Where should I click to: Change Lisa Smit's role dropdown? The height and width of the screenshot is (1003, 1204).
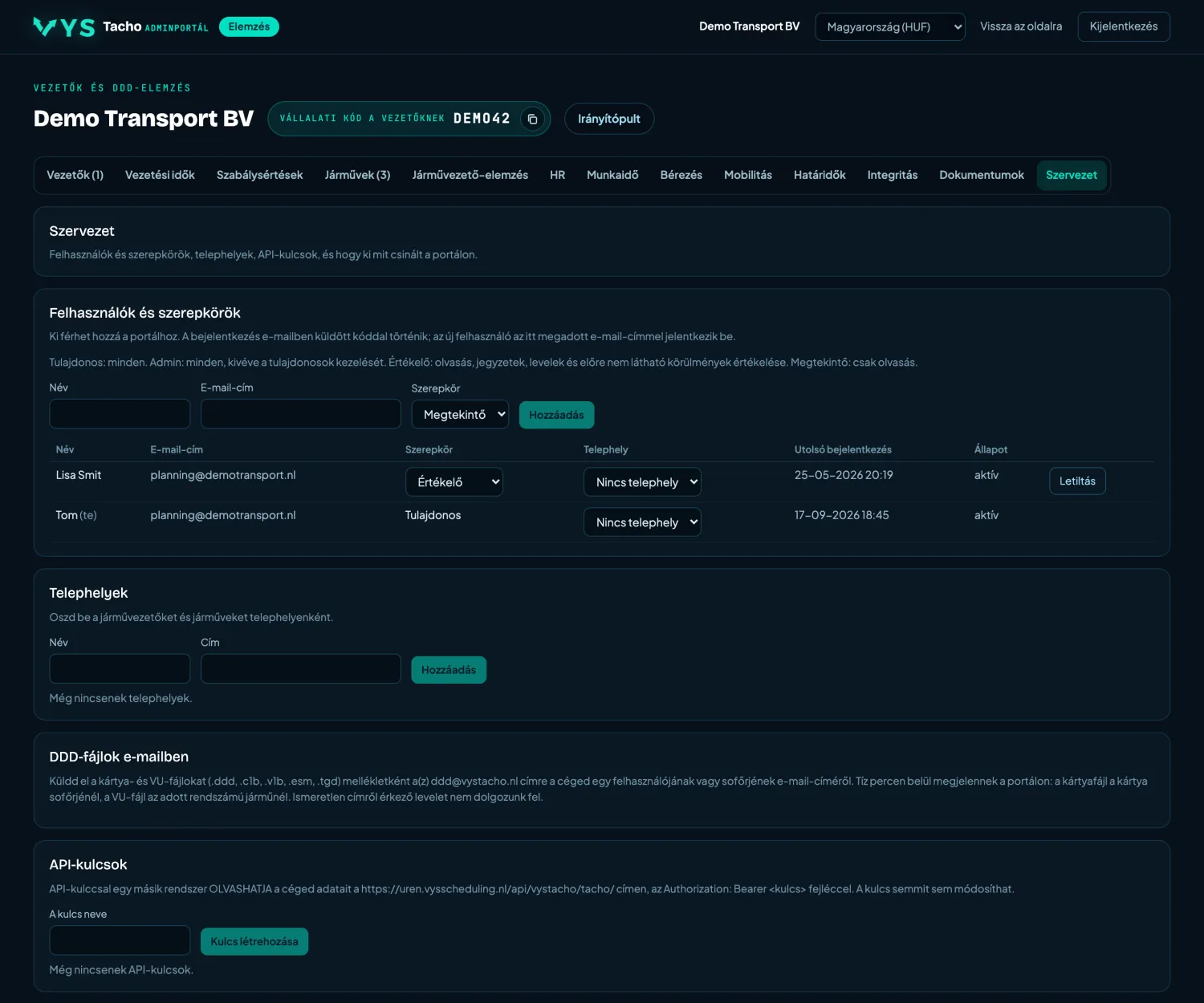click(454, 481)
